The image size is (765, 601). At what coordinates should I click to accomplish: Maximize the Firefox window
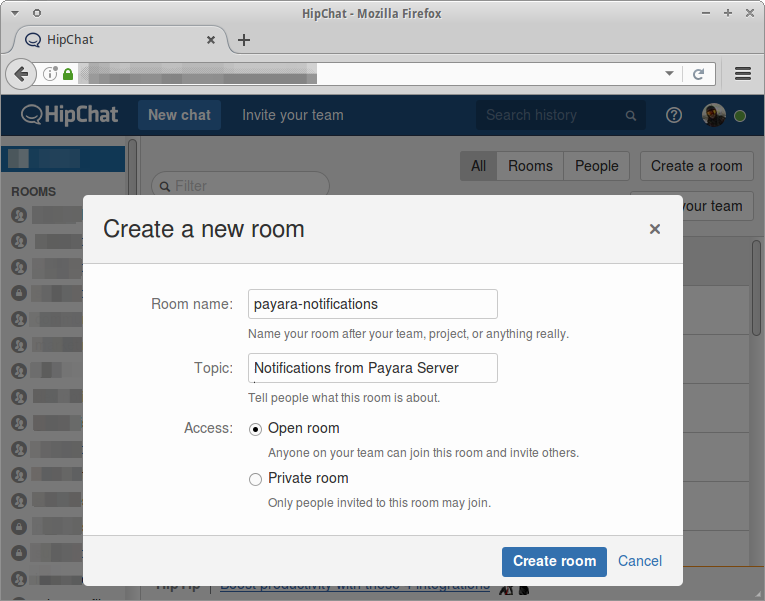pyautogui.click(x=728, y=13)
